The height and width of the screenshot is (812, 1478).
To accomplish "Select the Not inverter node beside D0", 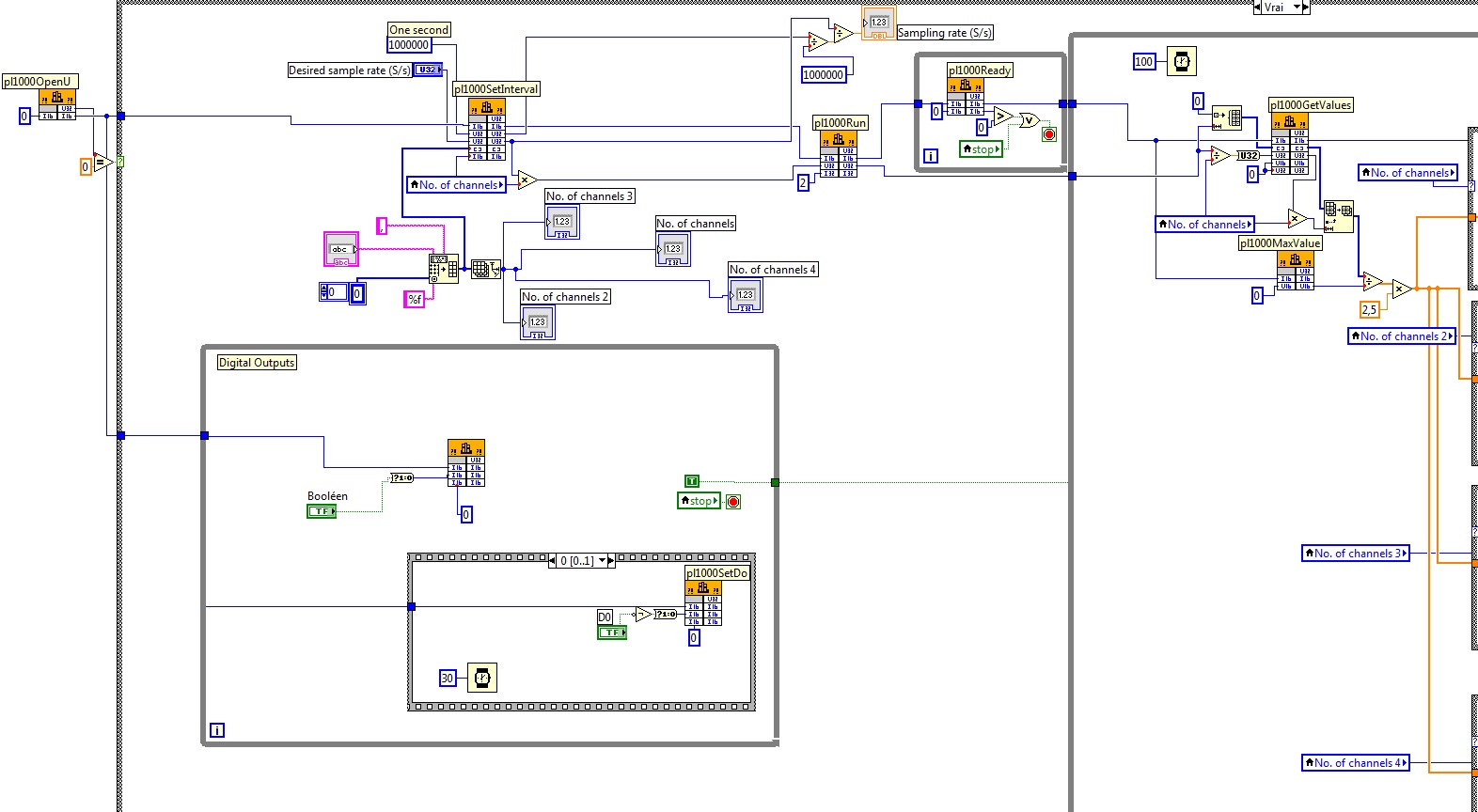I will (643, 614).
